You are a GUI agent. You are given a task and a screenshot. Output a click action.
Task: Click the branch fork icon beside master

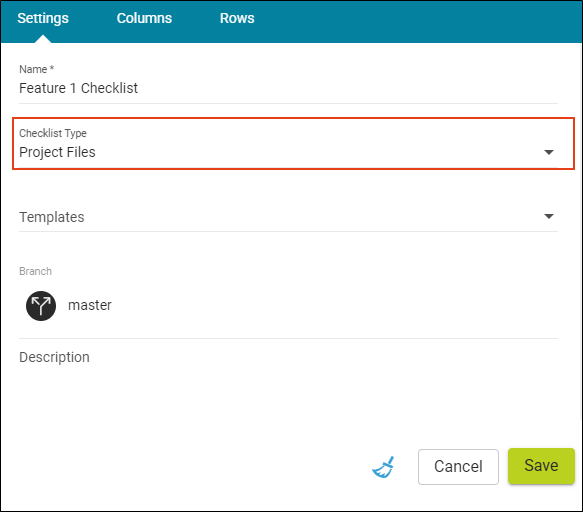41,306
